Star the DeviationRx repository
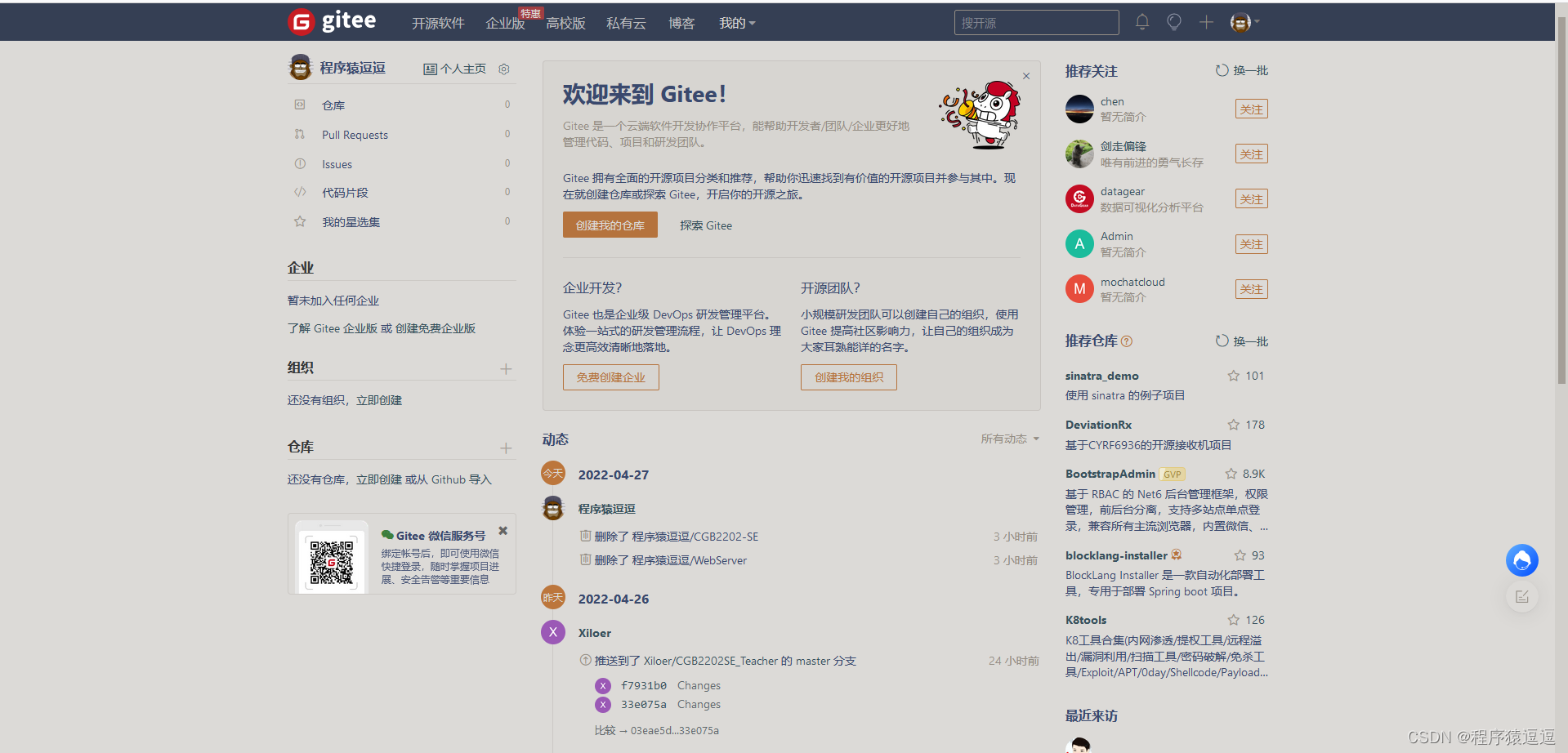The height and width of the screenshot is (753, 1568). (x=1233, y=425)
